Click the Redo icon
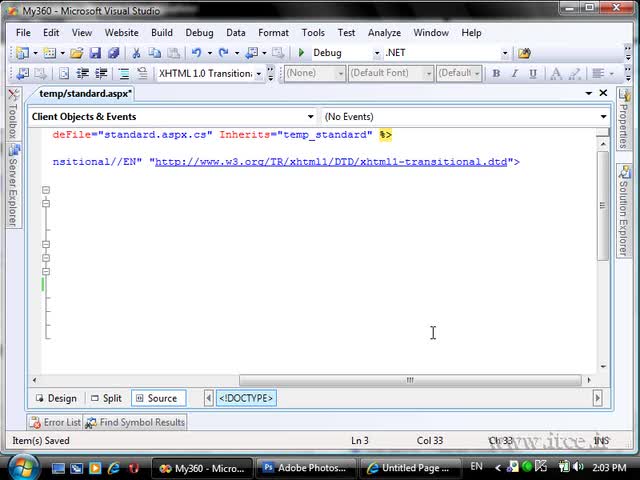 [x=224, y=53]
